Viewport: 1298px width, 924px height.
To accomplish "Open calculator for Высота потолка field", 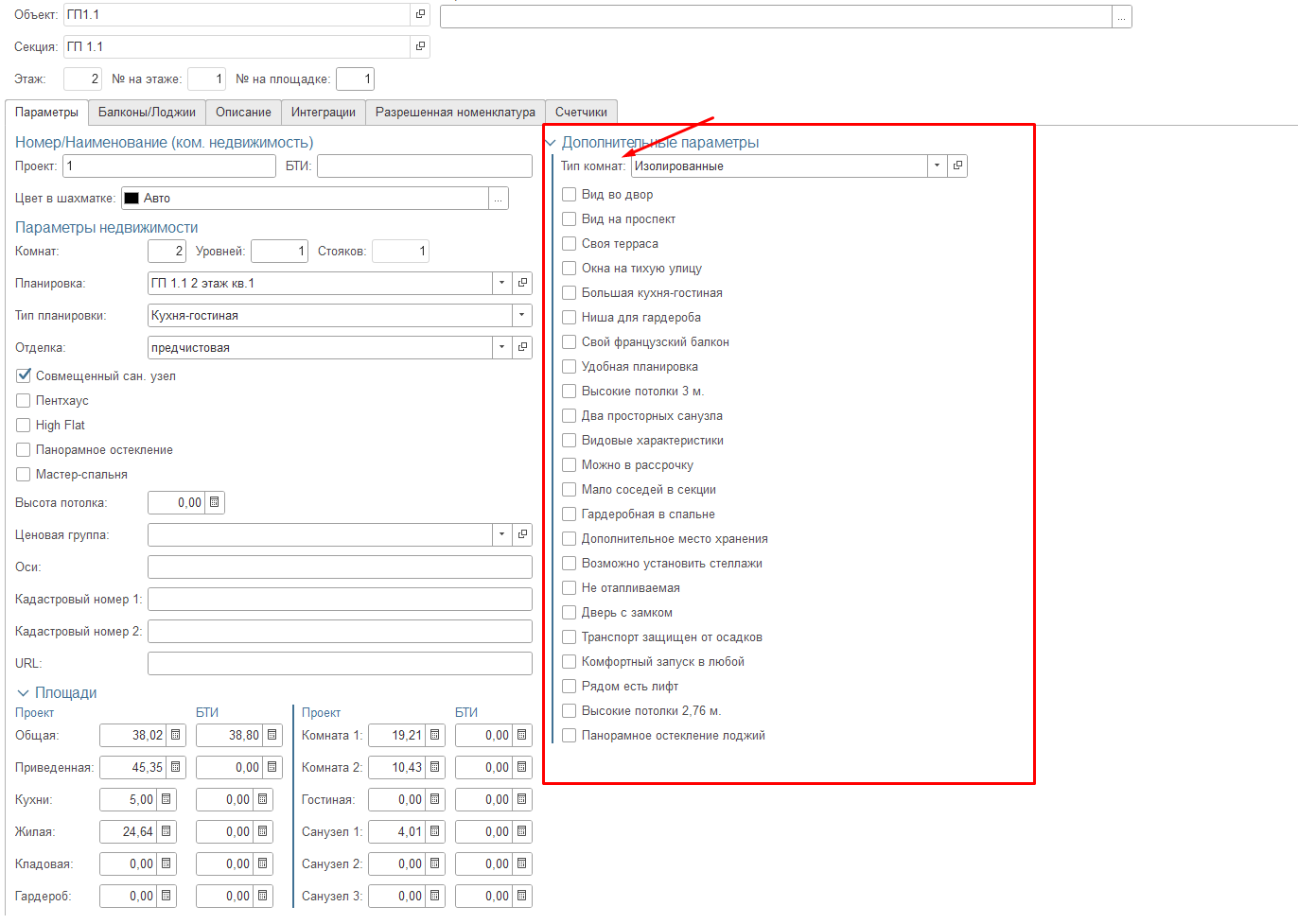I will 215,502.
